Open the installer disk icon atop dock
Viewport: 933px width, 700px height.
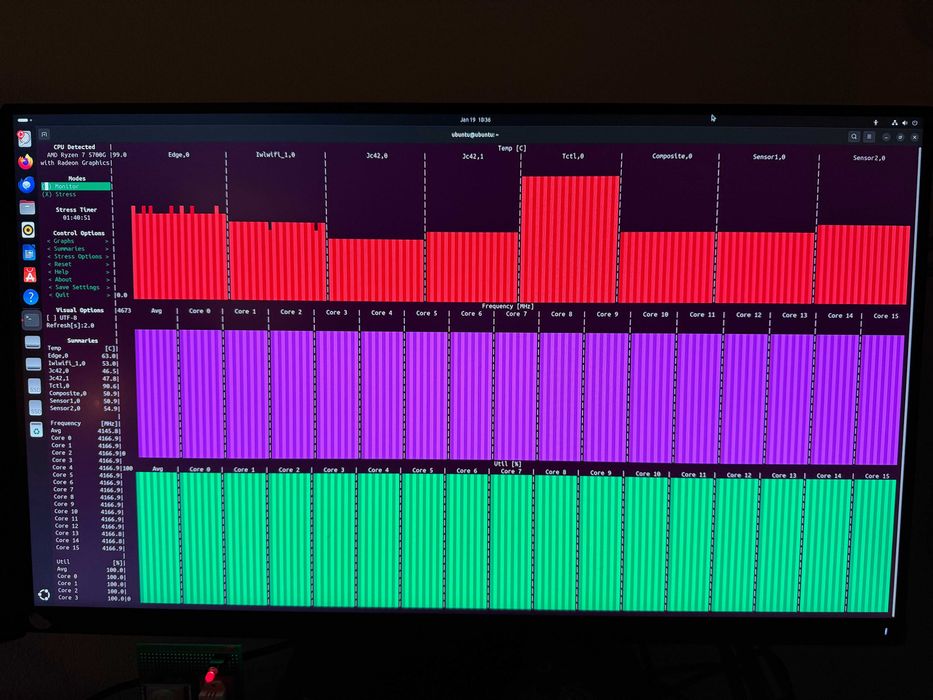click(24, 139)
